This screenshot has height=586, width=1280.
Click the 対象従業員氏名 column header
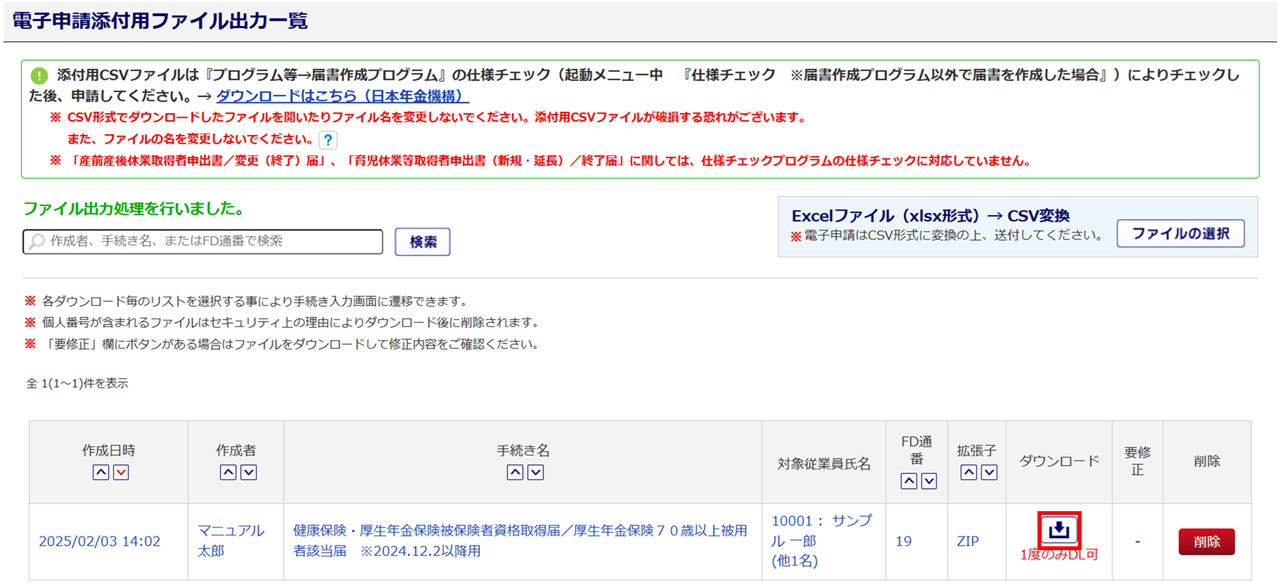(824, 464)
